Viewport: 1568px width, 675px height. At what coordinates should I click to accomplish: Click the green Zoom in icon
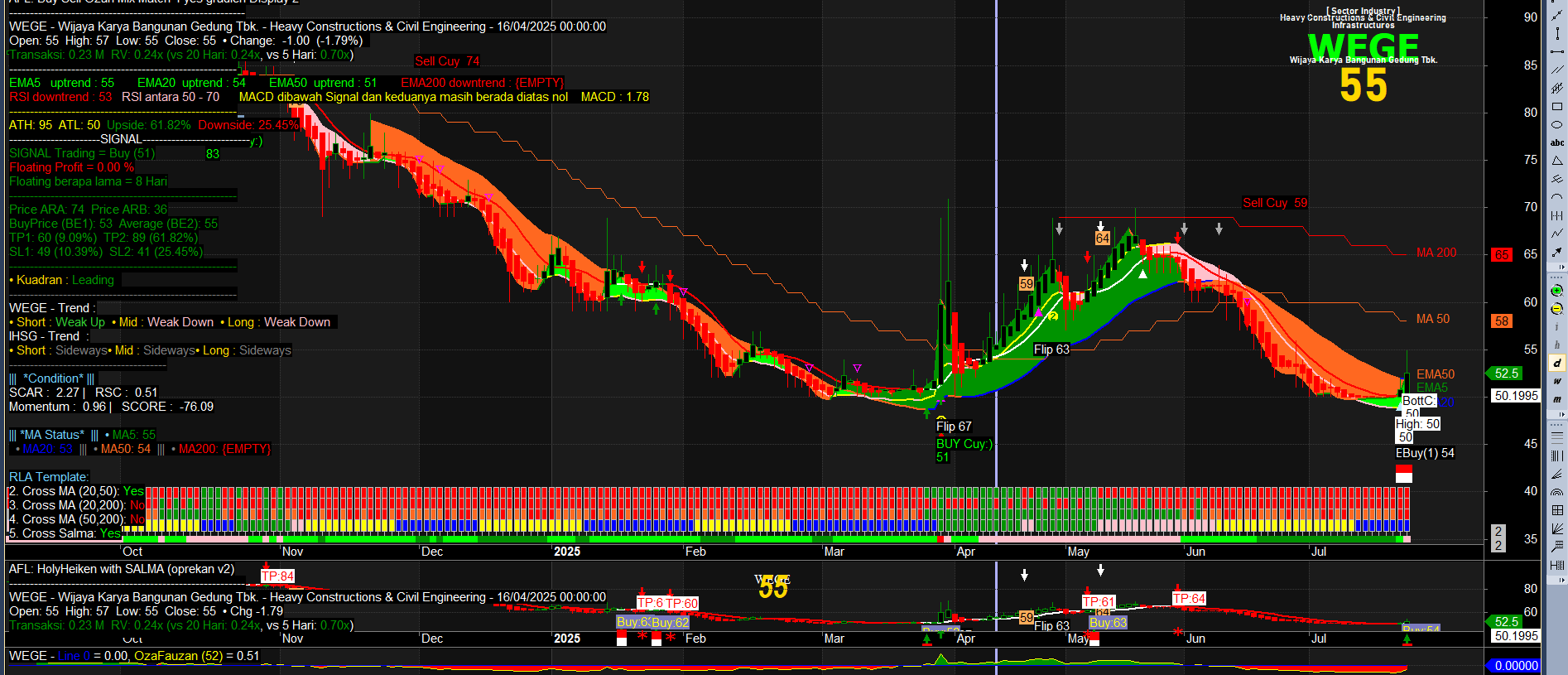tap(1557, 291)
